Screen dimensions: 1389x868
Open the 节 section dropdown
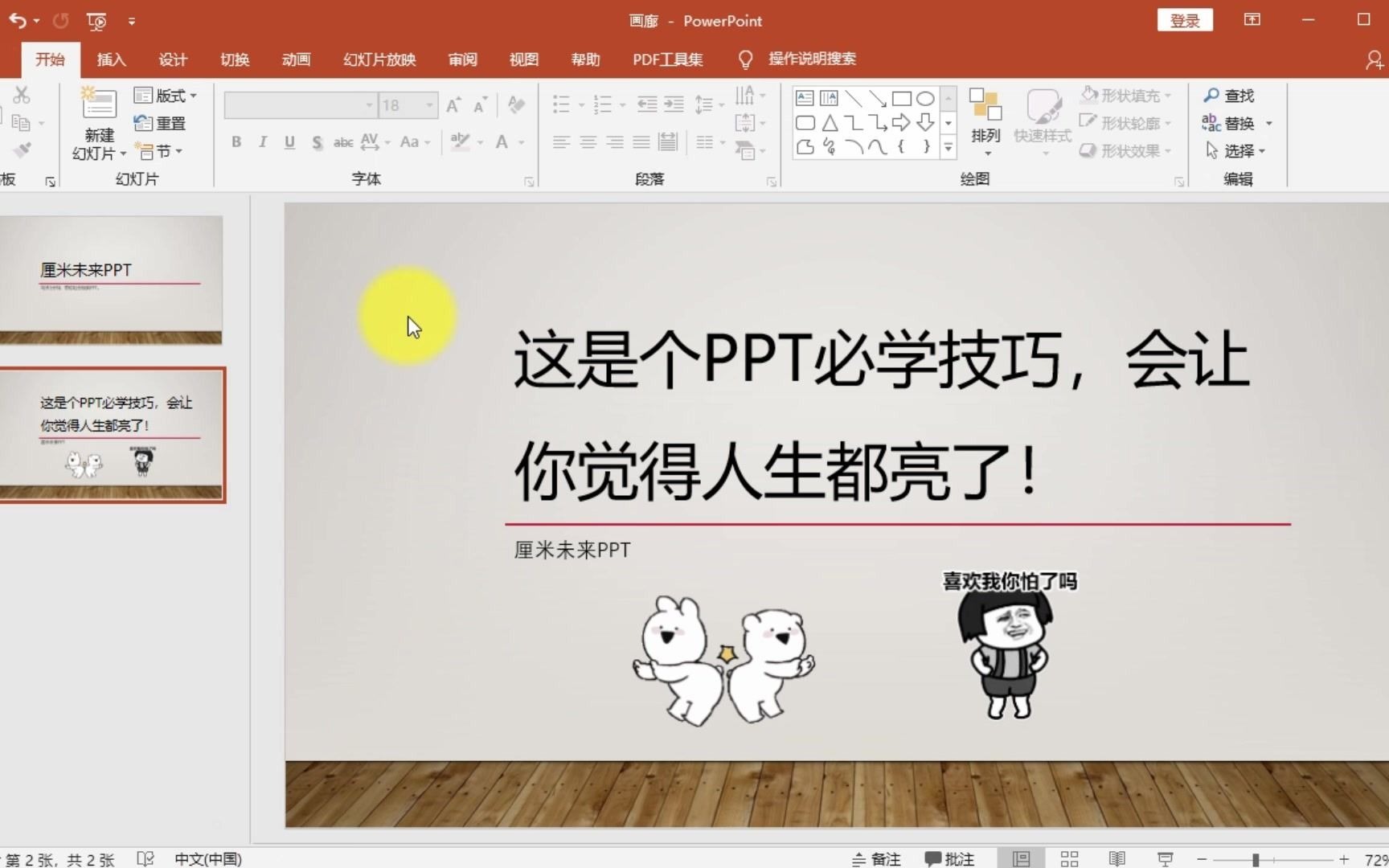159,150
